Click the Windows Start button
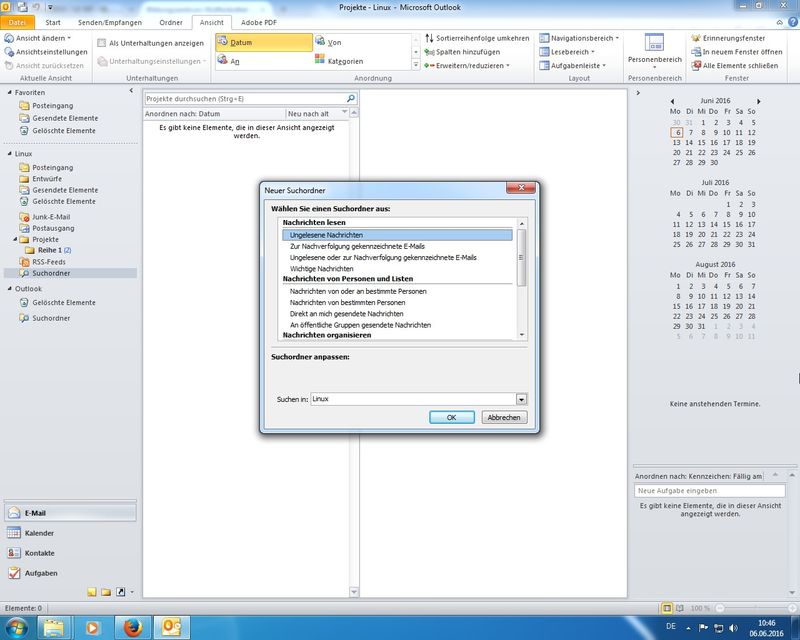The width and height of the screenshot is (800, 640). tap(14, 627)
